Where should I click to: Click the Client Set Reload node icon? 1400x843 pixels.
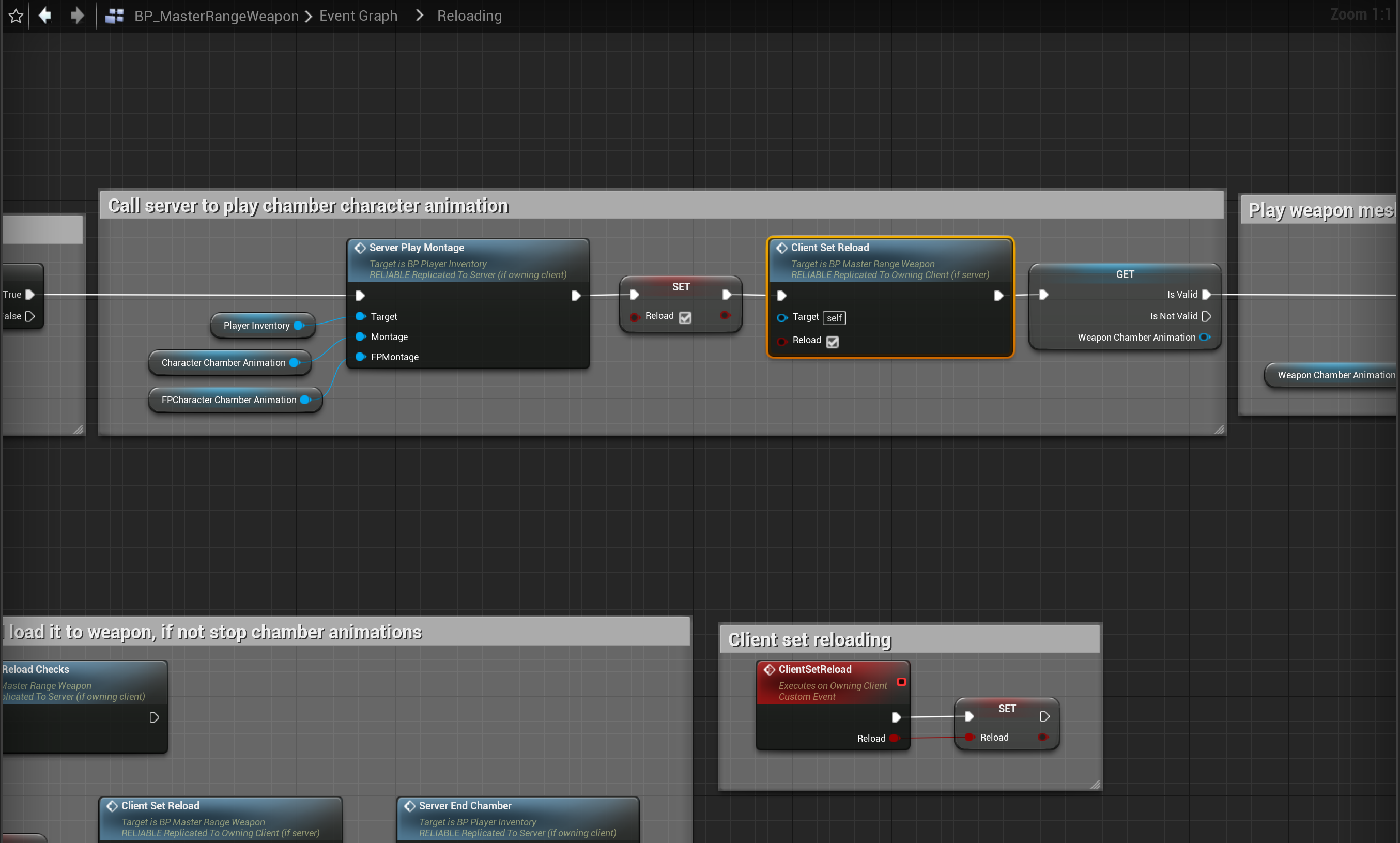point(782,248)
